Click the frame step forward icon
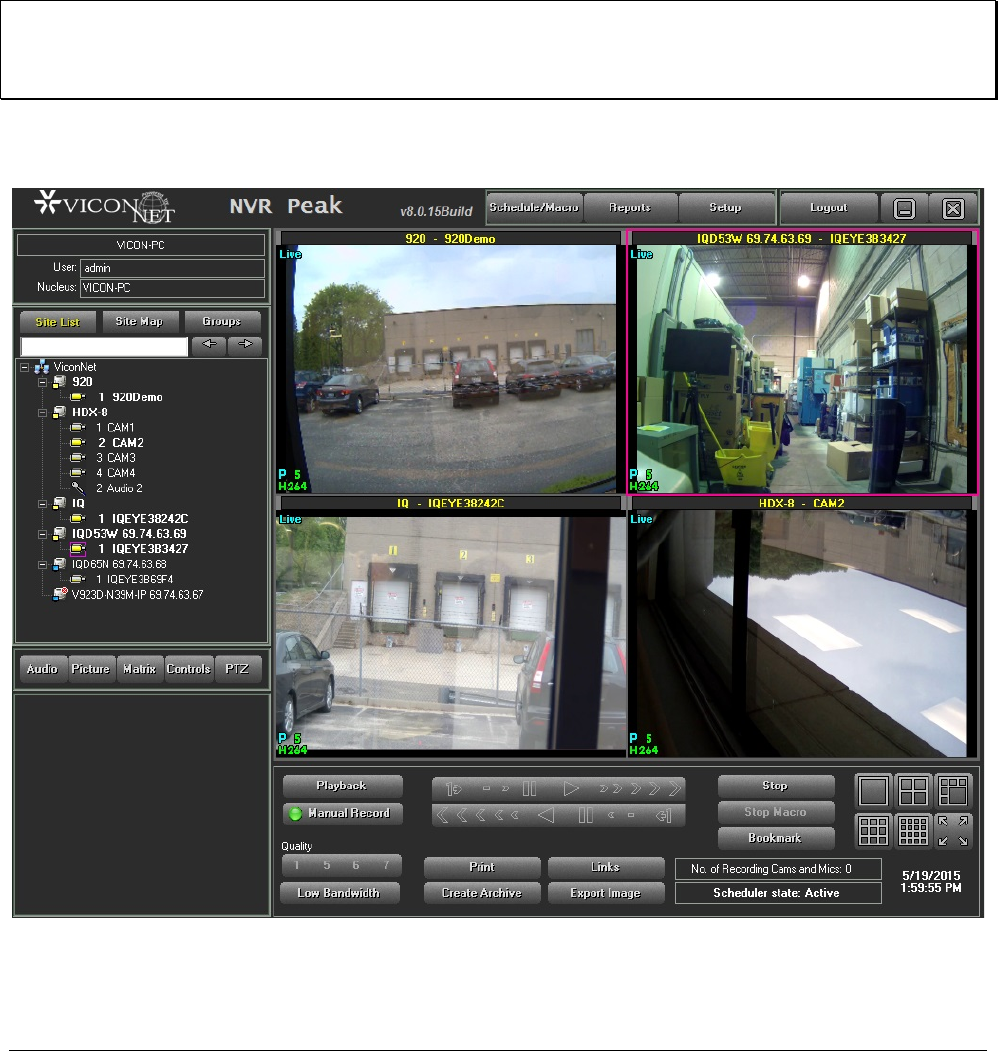 click(x=454, y=789)
